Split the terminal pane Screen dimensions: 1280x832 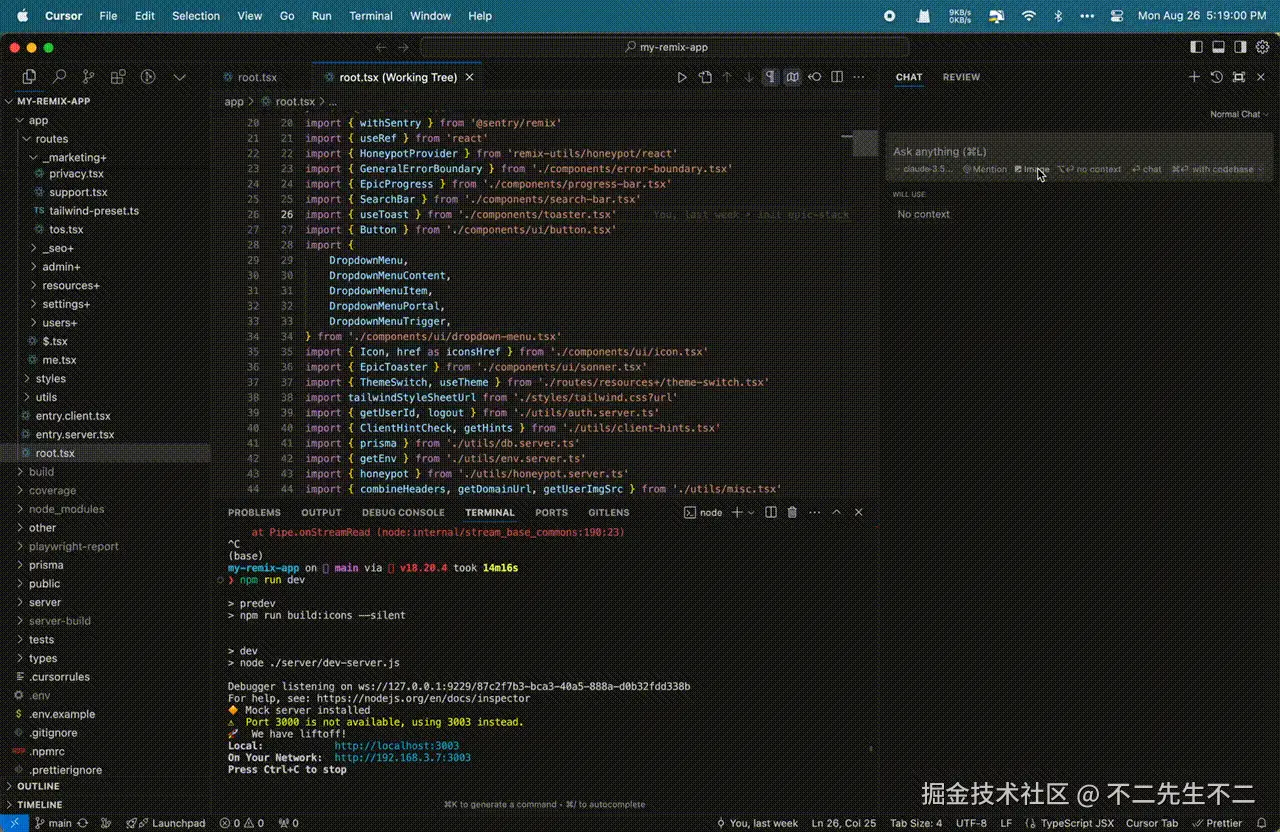coord(771,512)
